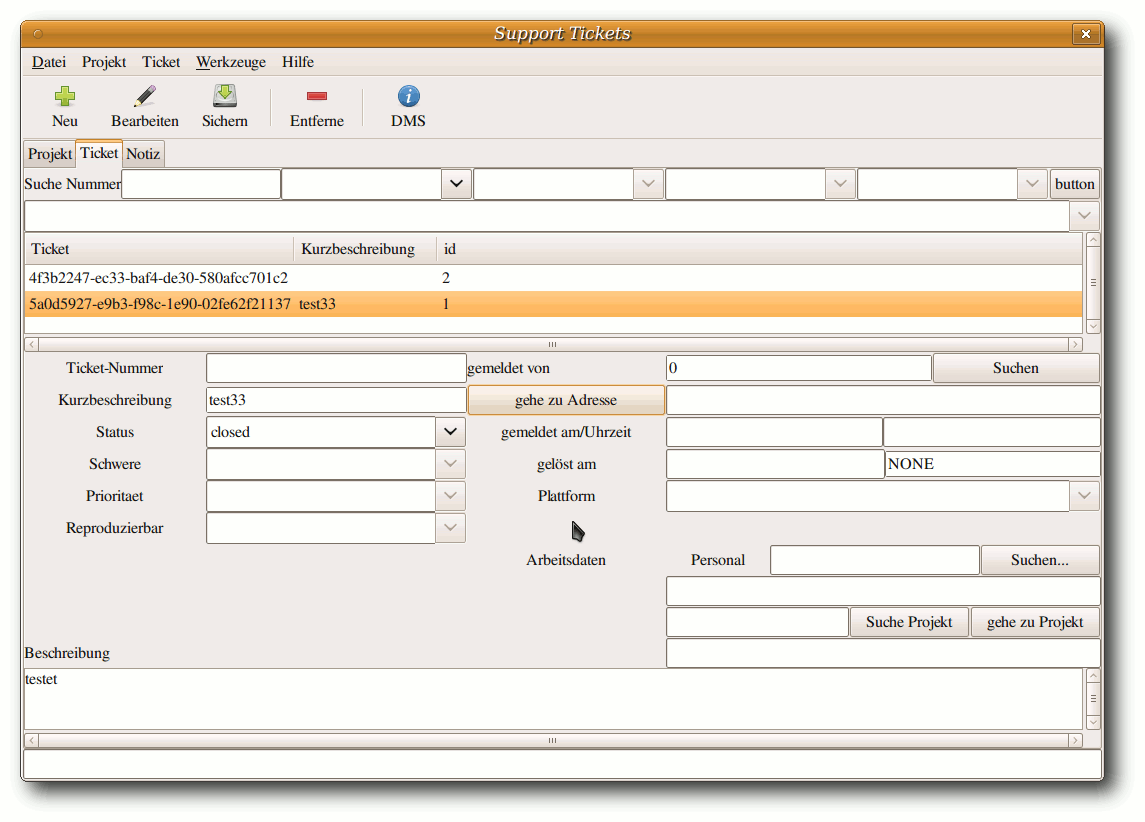Click the Beschreibung vertical scrollbar

(1093, 699)
